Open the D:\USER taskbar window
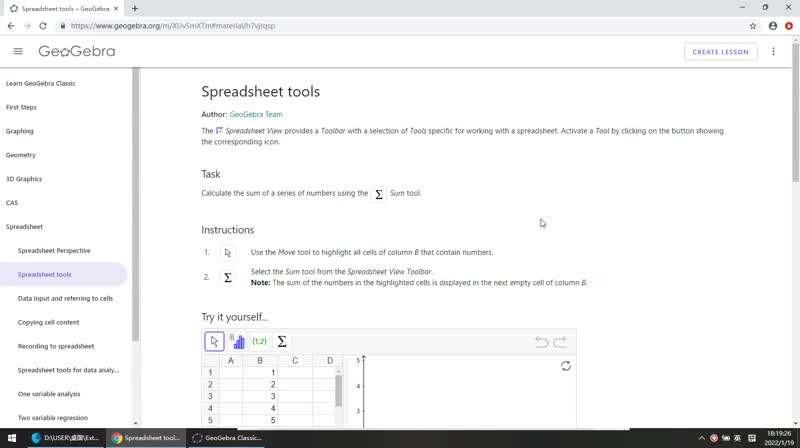The height and width of the screenshot is (448, 800). [65, 438]
